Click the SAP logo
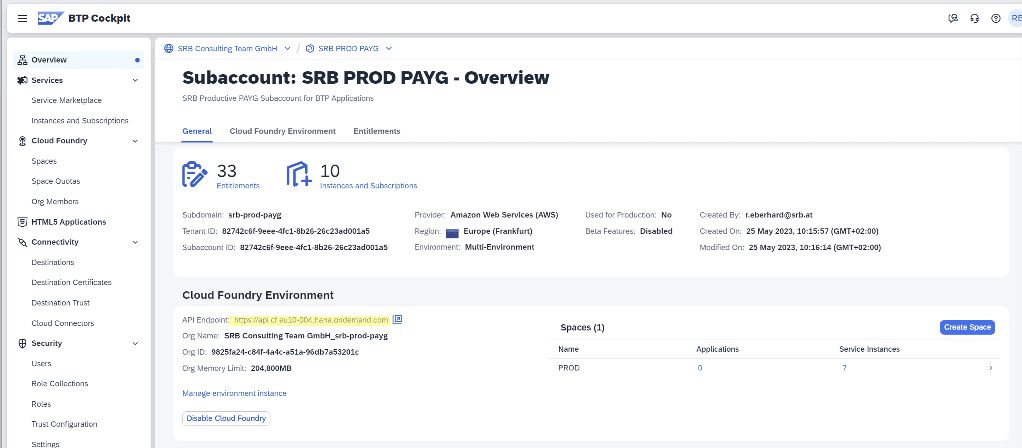 [x=50, y=18]
